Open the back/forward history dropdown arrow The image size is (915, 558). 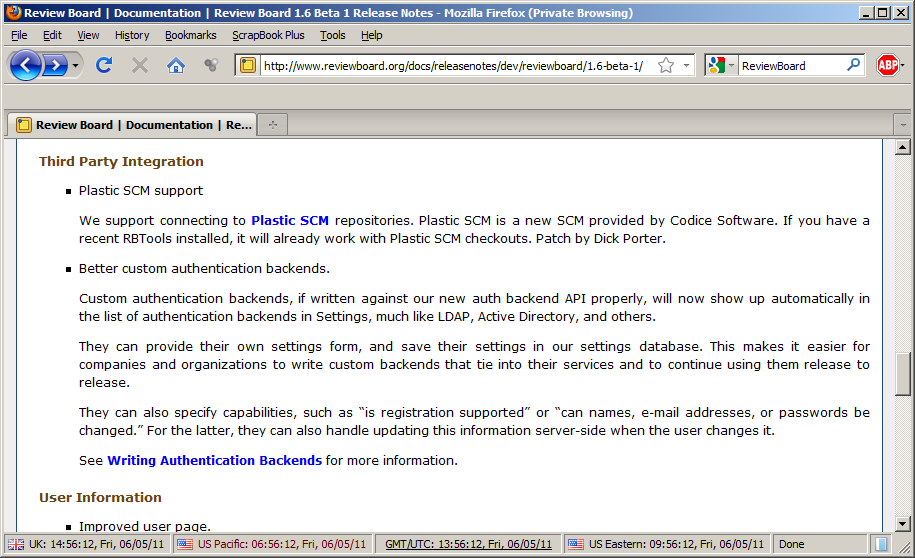[x=75, y=65]
